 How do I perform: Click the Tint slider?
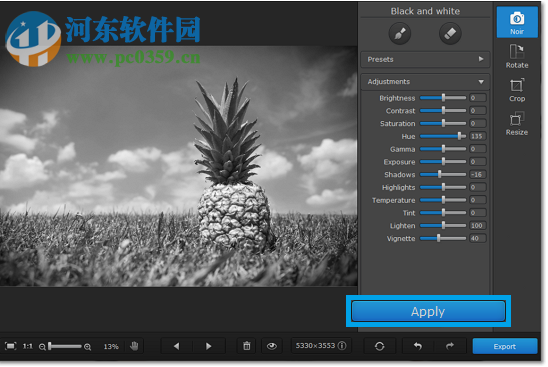[x=443, y=213]
